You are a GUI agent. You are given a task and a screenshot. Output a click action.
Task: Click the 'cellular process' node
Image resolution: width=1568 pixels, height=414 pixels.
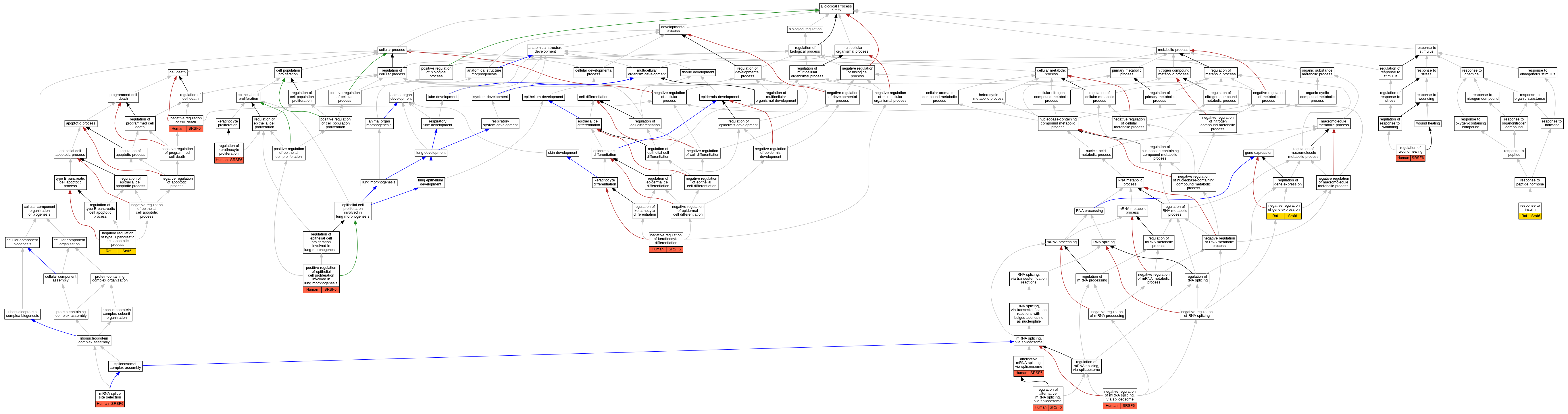[392, 49]
